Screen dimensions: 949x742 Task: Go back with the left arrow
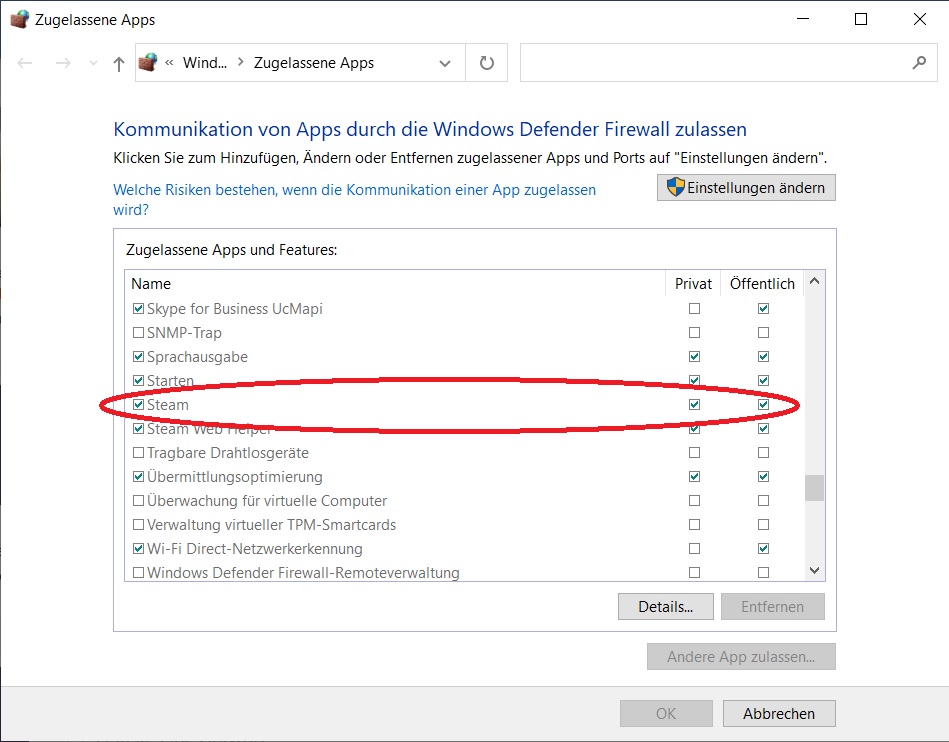(25, 63)
